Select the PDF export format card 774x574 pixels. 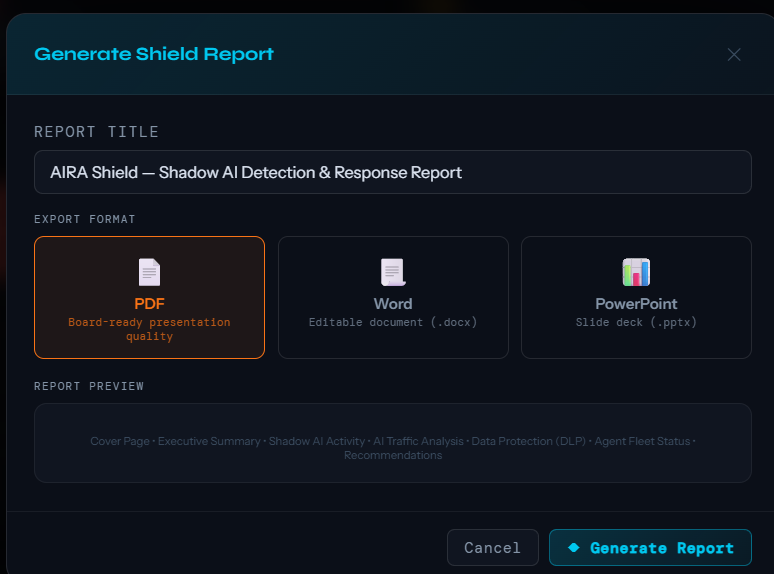(150, 298)
